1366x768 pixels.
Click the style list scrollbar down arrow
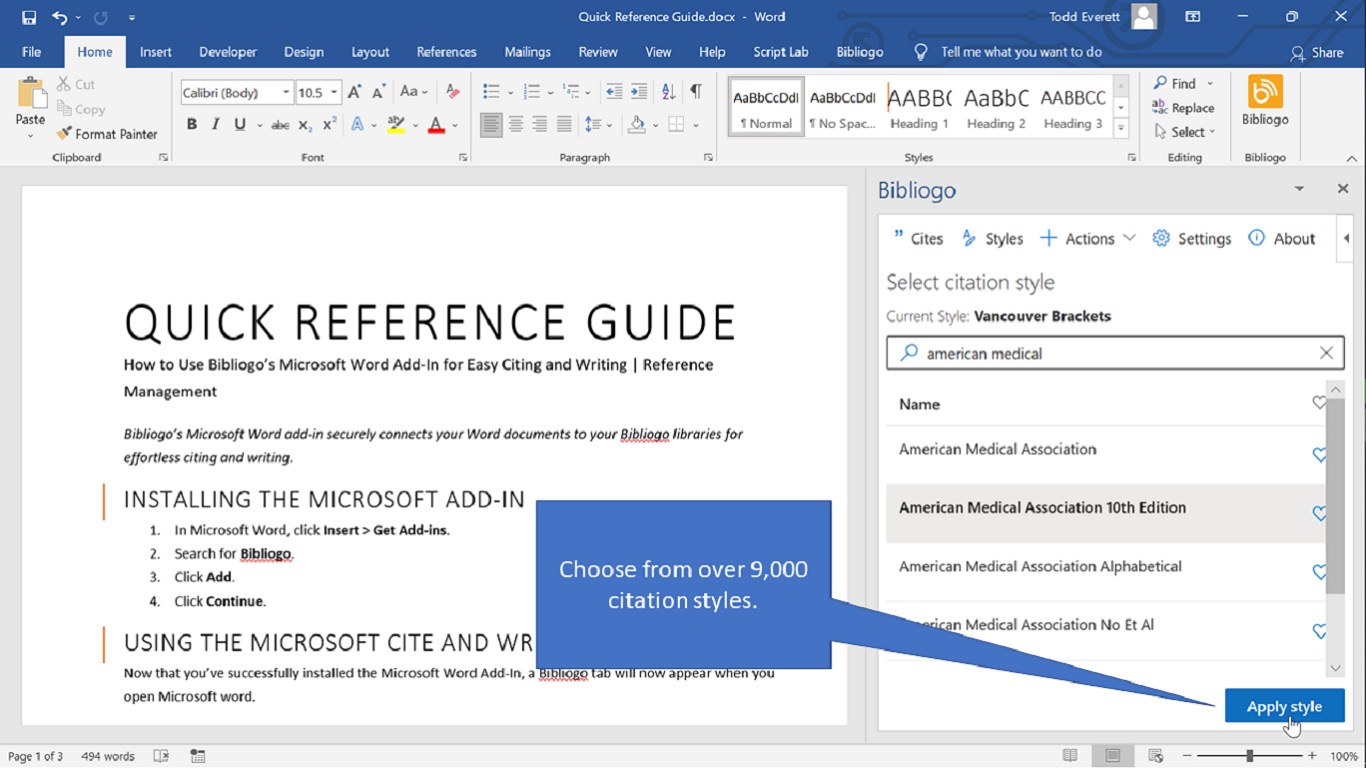point(1335,667)
